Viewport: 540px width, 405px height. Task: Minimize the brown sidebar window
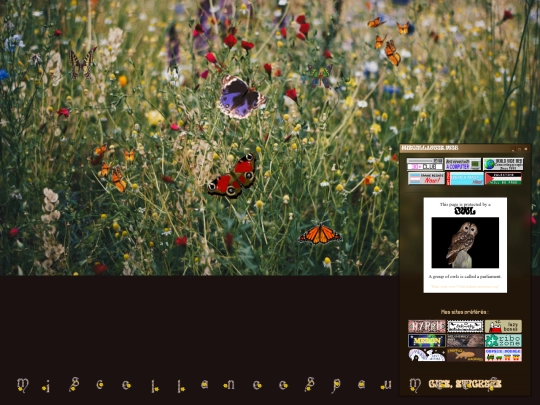[513, 149]
